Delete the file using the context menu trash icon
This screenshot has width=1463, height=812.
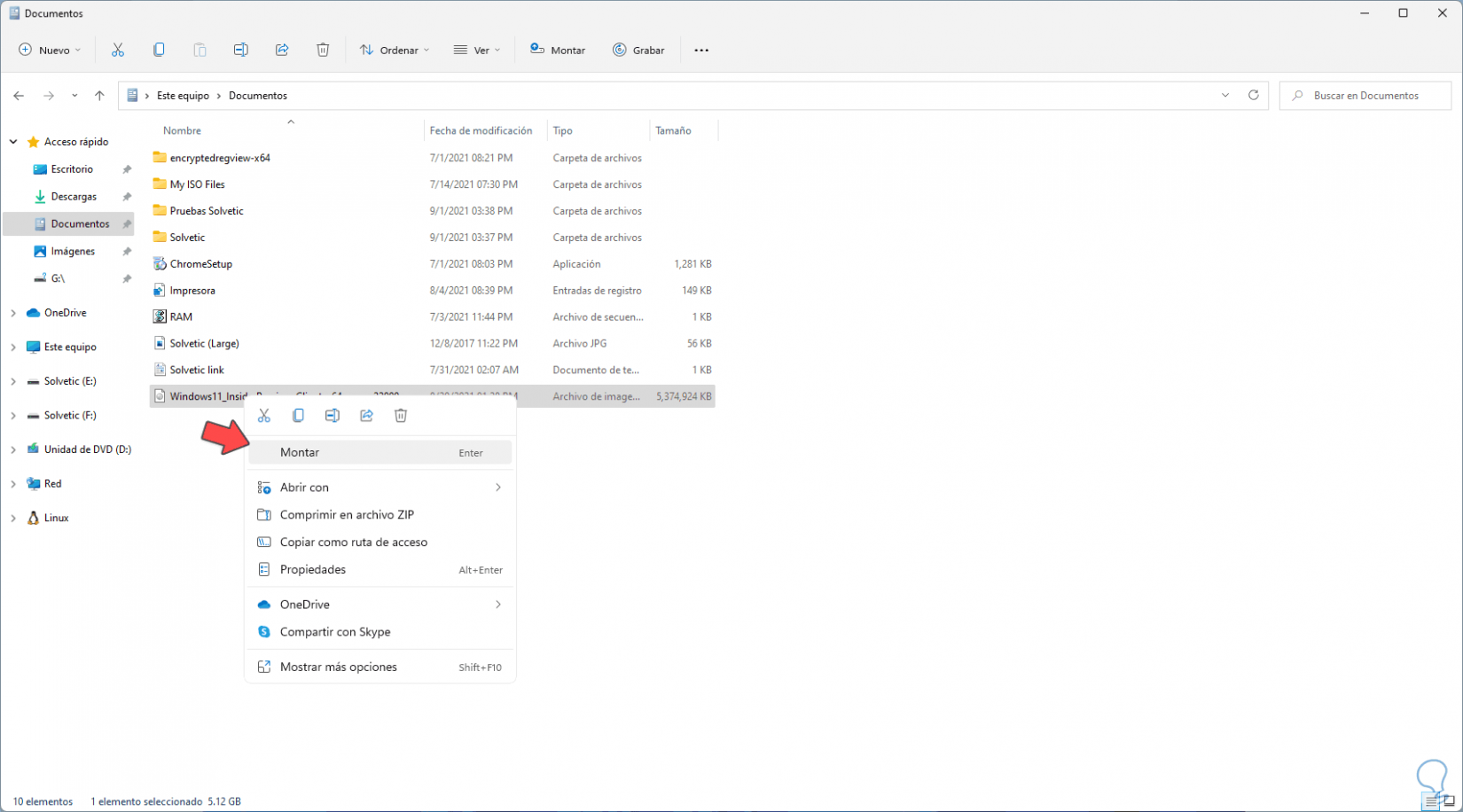(401, 416)
